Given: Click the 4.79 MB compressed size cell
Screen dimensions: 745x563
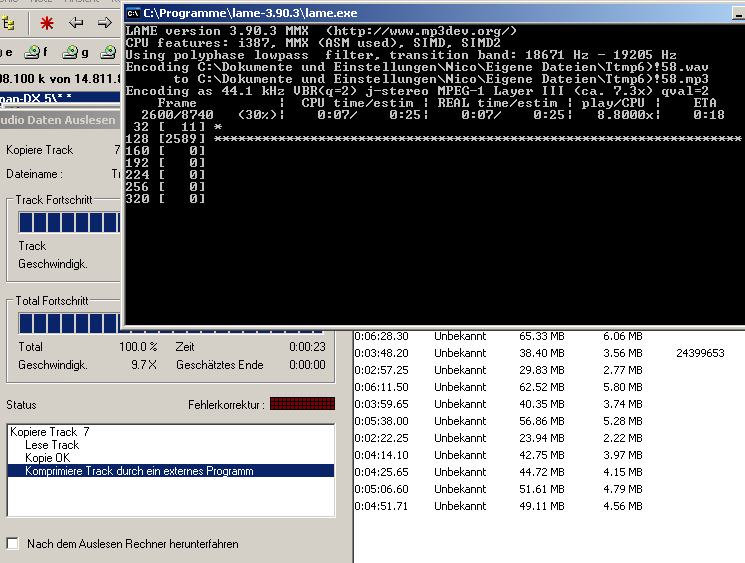Looking at the screenshot, I should click(x=622, y=489).
